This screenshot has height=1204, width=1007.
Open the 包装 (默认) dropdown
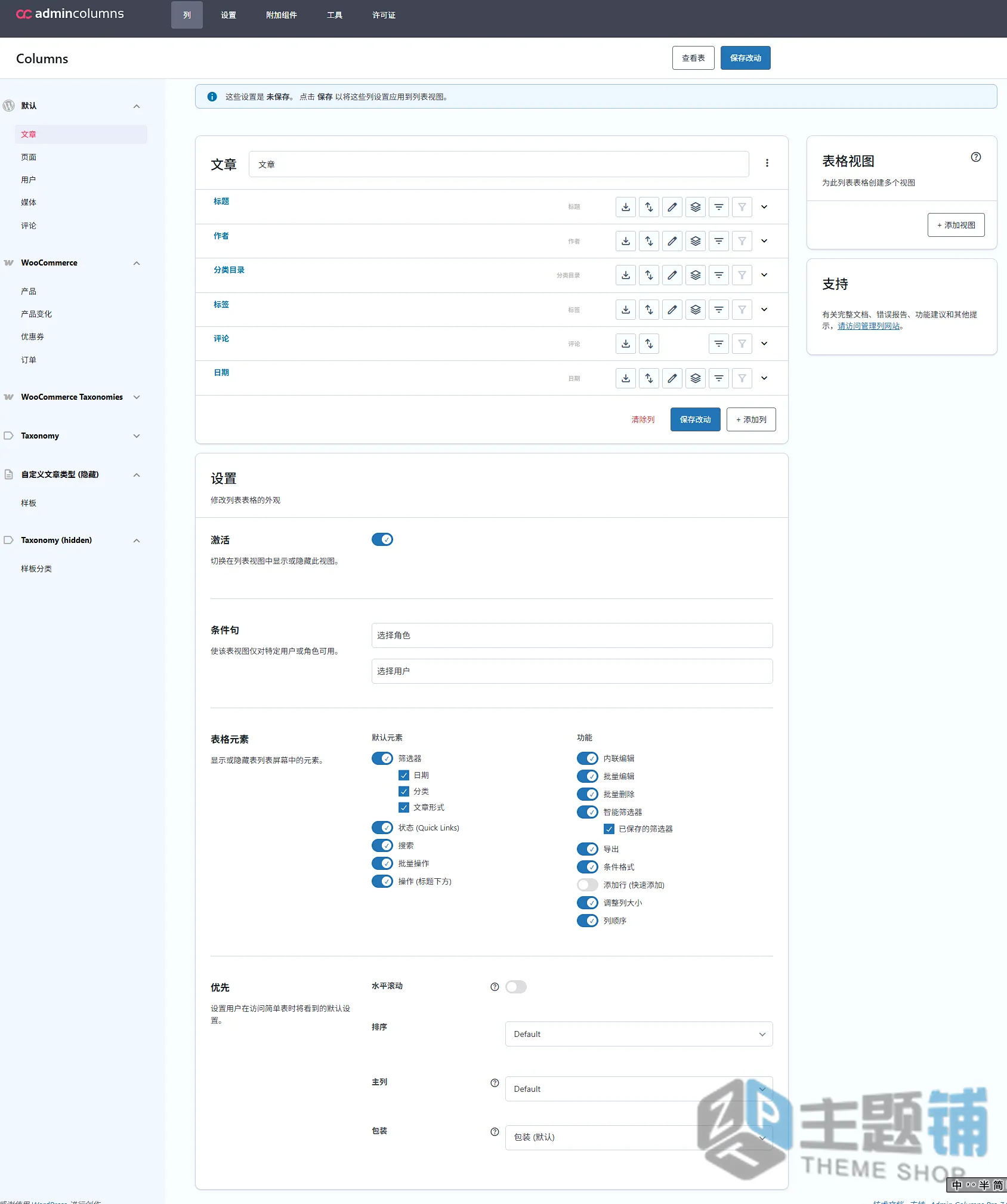point(639,1137)
